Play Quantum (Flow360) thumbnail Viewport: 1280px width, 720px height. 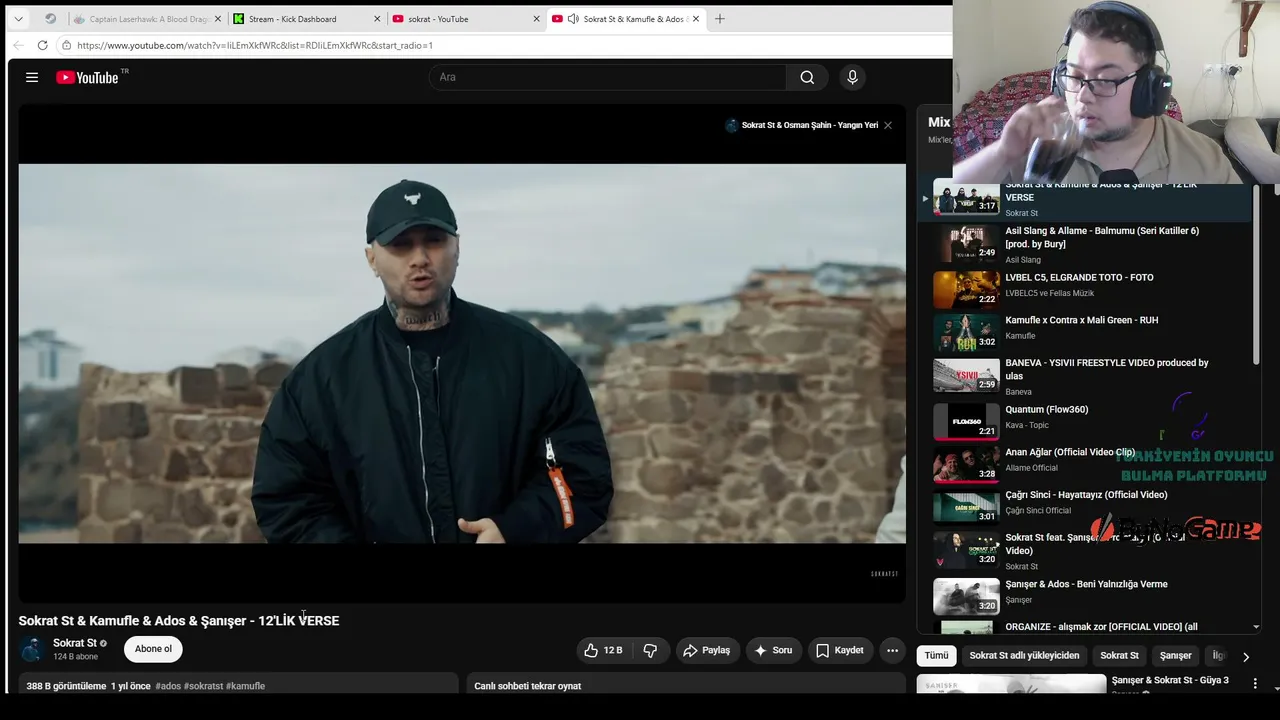[966, 421]
